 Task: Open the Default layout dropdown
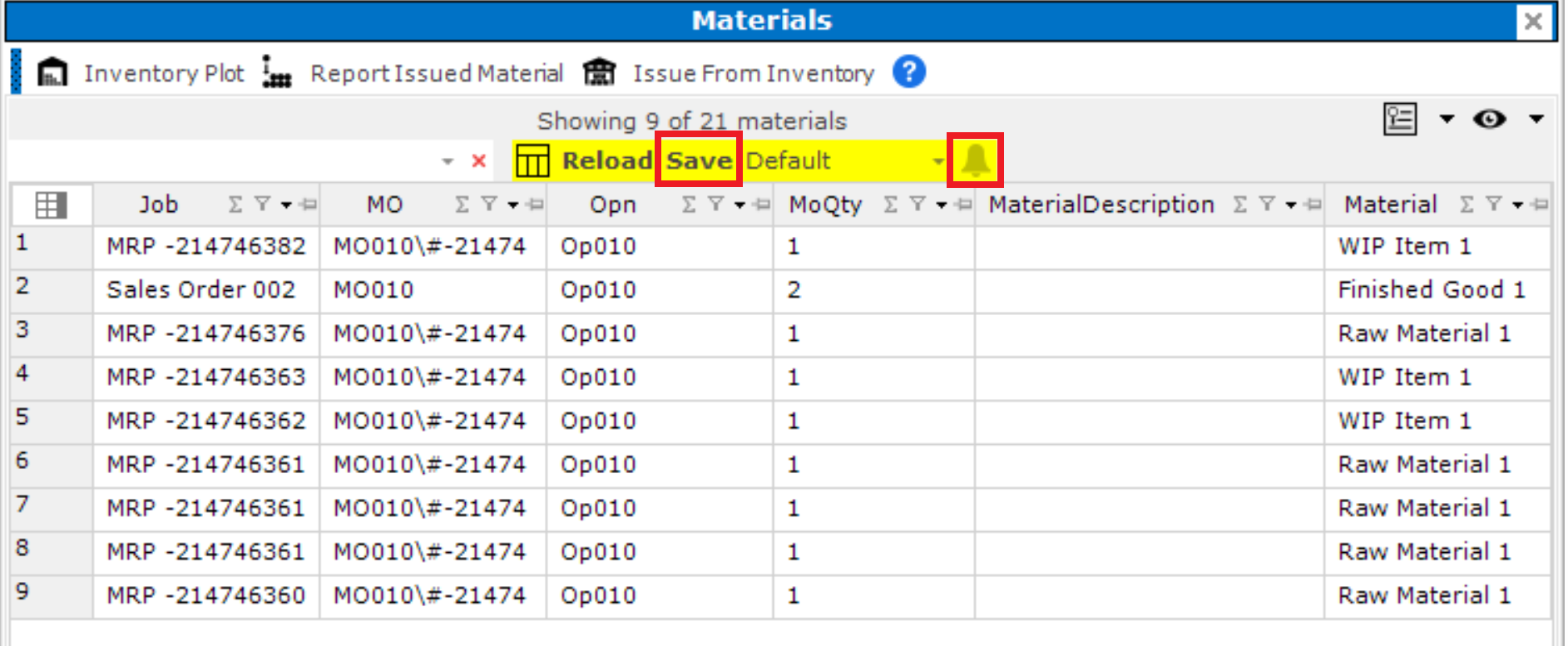pyautogui.click(x=937, y=161)
